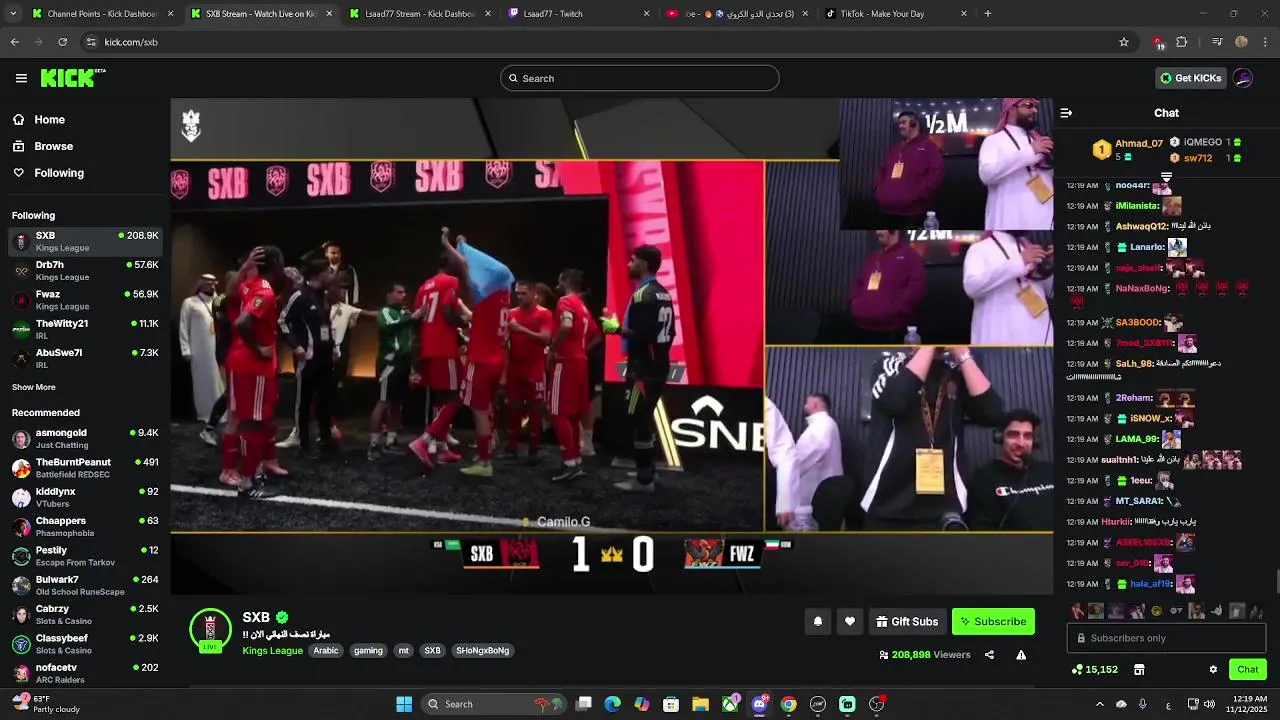Screen dimensions: 1280x720
Task: Open chat settings gear icon
Action: [1213, 669]
